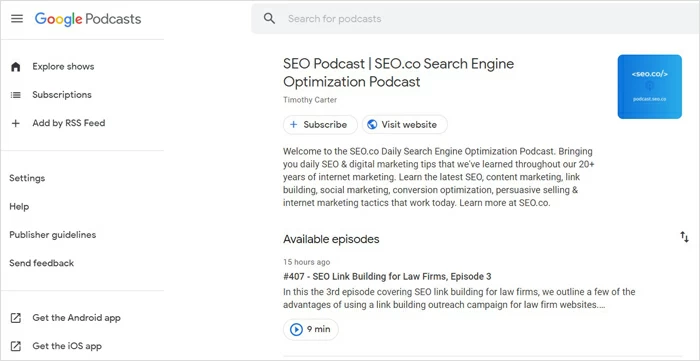Screen dimensions: 700x361
Task: Get the Android app
Action: point(76,318)
